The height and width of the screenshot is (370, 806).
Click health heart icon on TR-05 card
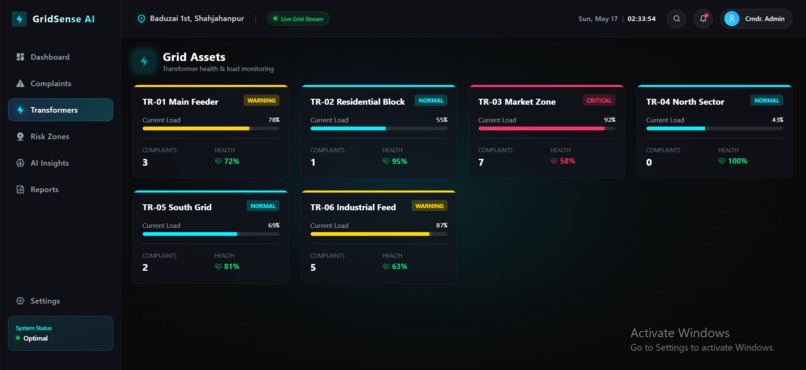(218, 267)
